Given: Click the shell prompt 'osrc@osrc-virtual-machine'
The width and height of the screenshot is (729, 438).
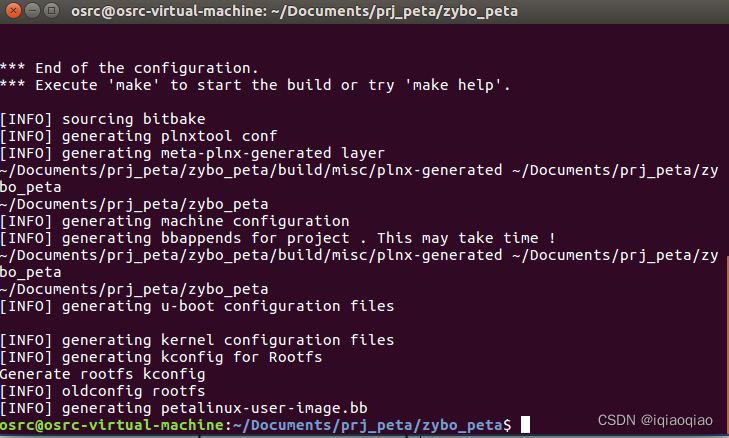Looking at the screenshot, I should coord(112,425).
